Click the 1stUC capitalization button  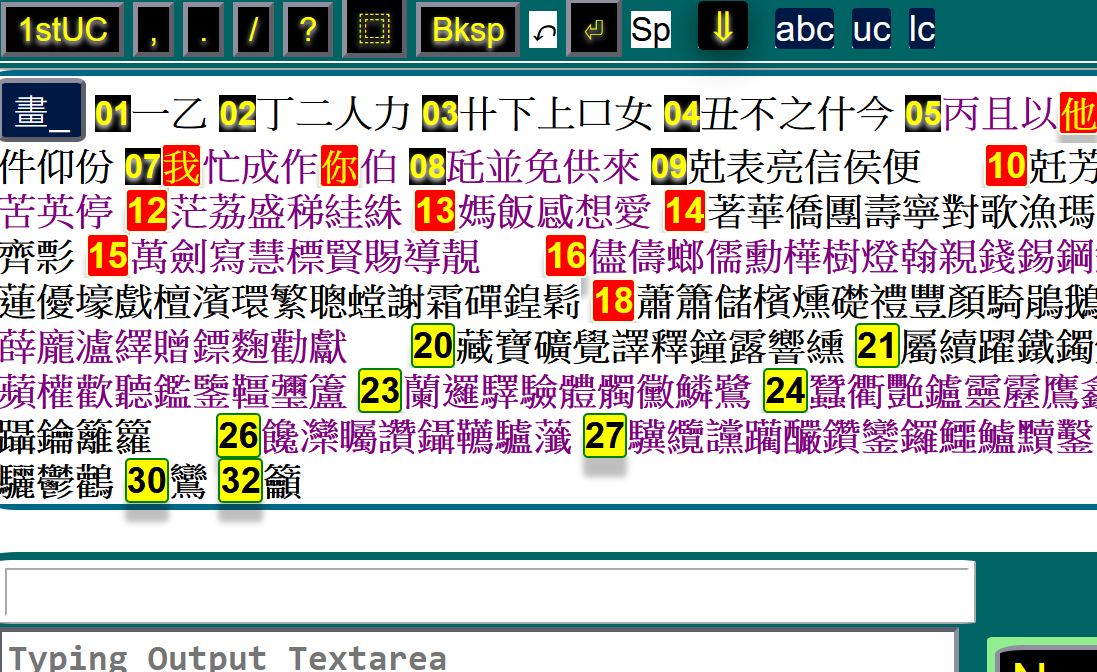pos(62,29)
